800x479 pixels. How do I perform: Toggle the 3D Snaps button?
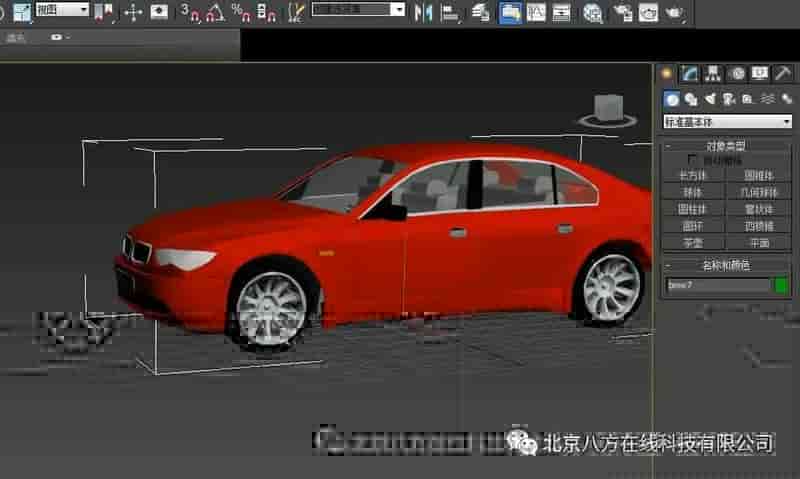[190, 12]
